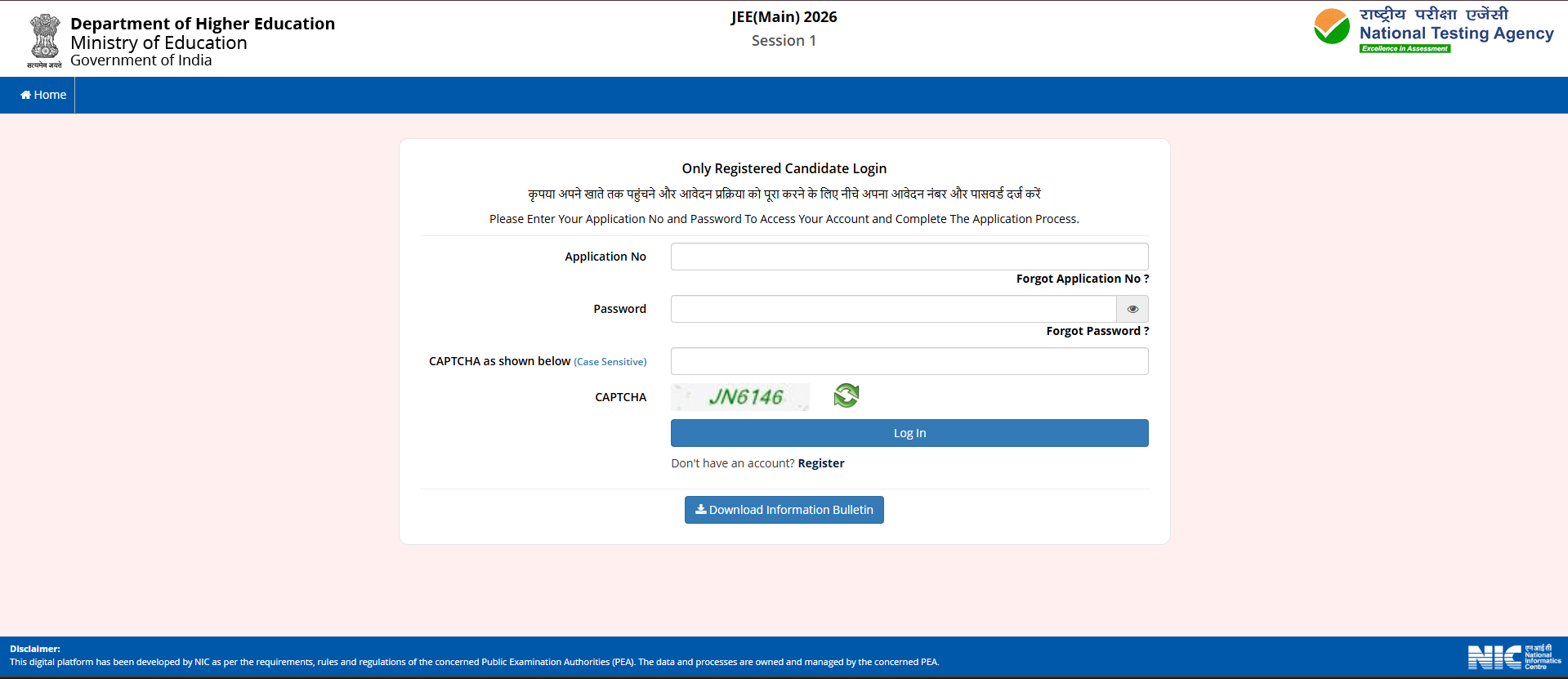Focus the Password input field

[893, 309]
